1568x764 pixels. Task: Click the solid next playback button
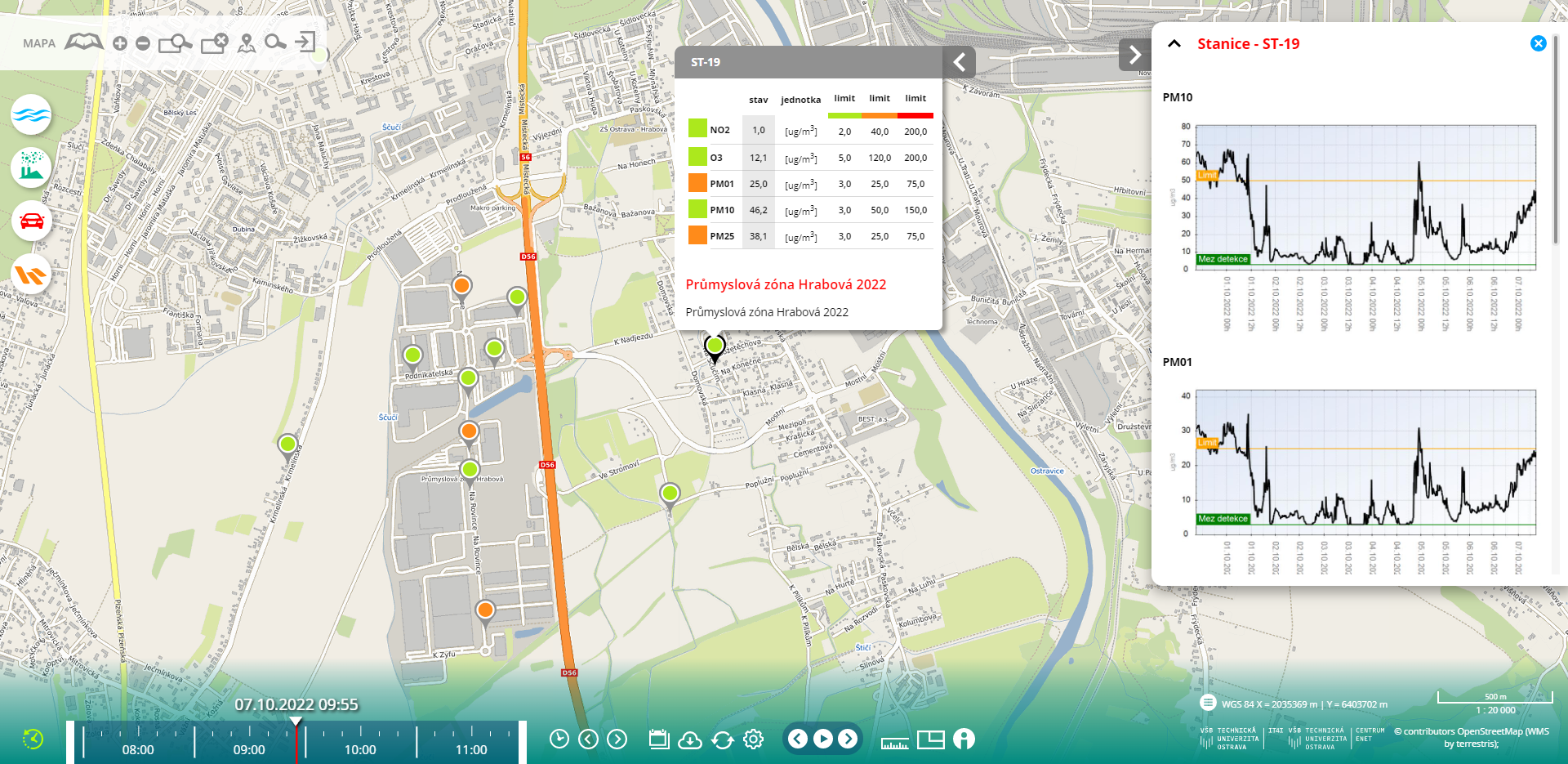(849, 739)
